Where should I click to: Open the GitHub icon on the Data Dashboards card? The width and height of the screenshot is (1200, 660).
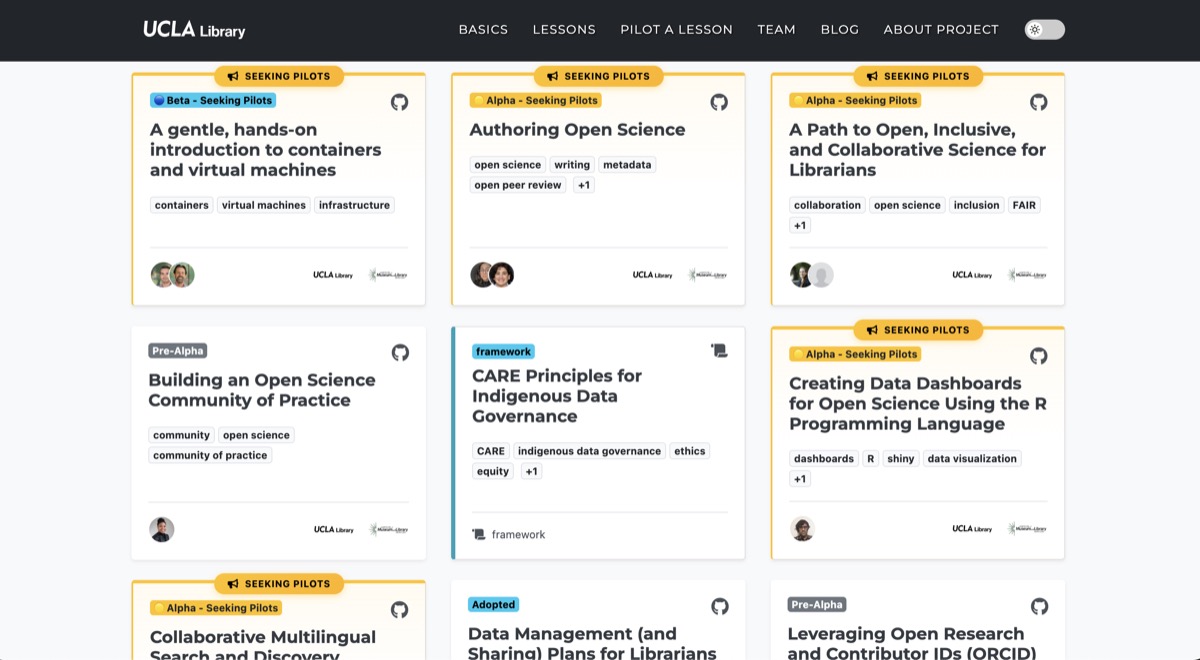[1038, 356]
